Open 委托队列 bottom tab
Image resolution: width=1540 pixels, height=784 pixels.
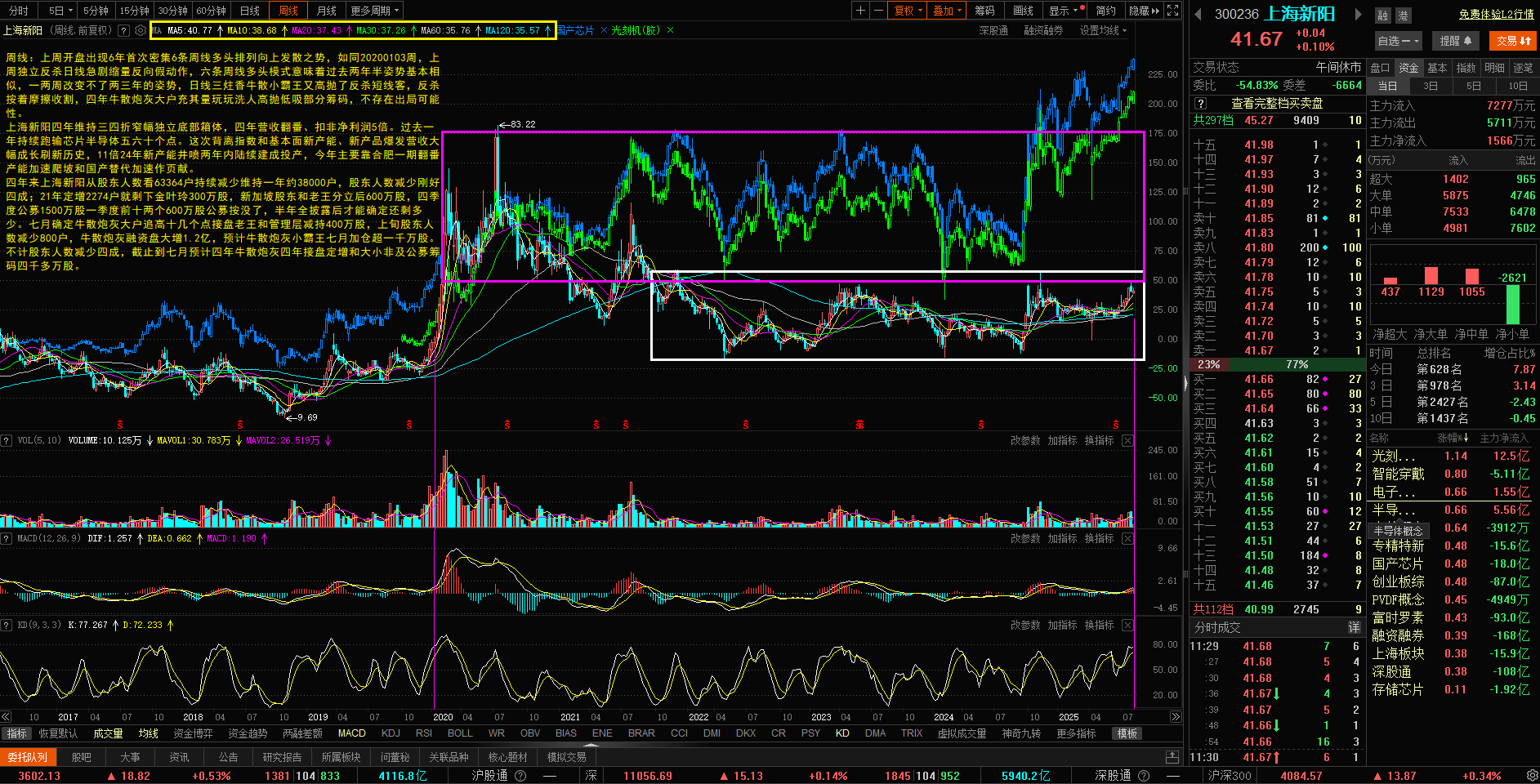29,757
